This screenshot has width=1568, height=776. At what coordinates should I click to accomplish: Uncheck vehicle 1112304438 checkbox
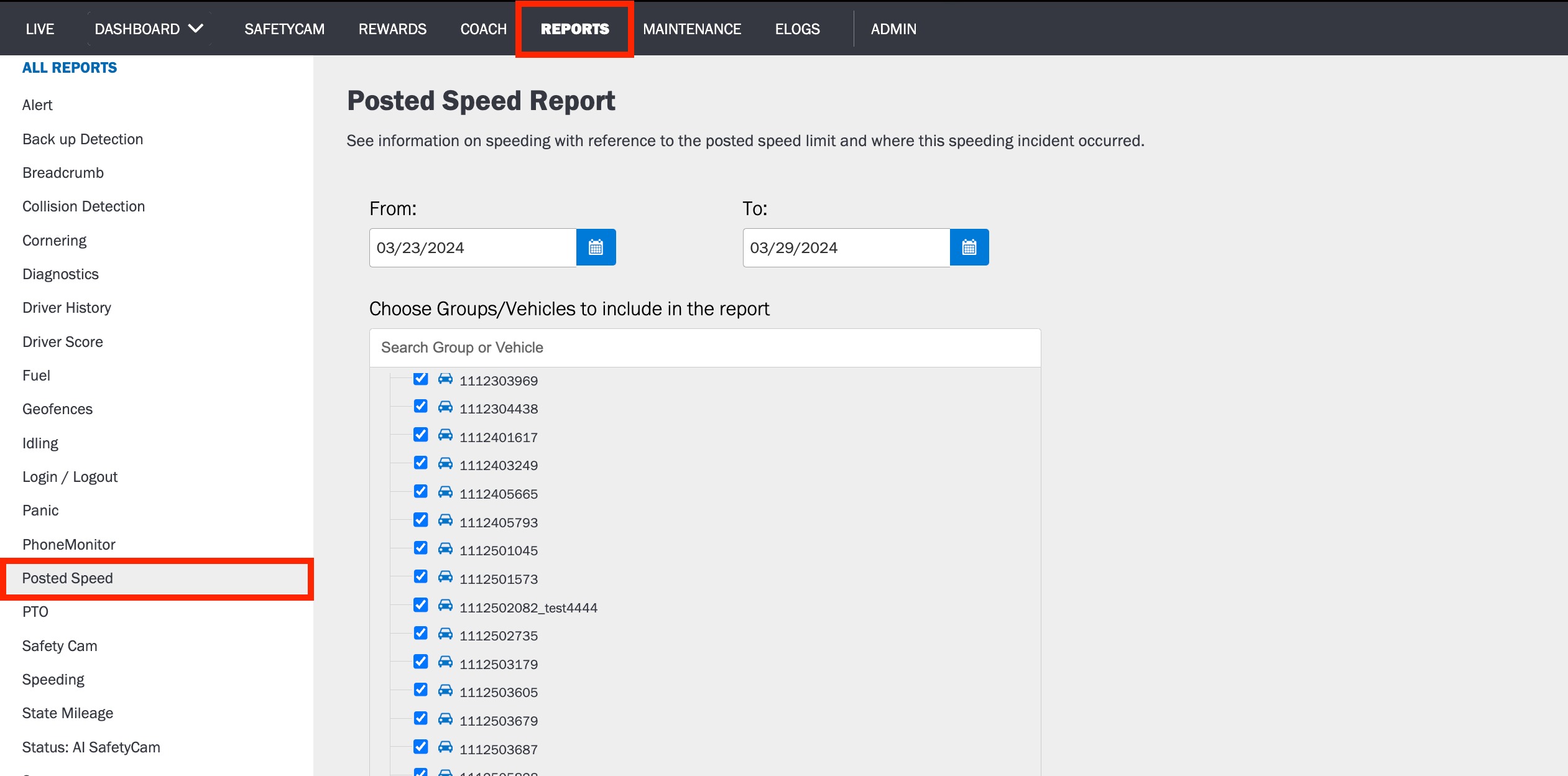(x=421, y=407)
